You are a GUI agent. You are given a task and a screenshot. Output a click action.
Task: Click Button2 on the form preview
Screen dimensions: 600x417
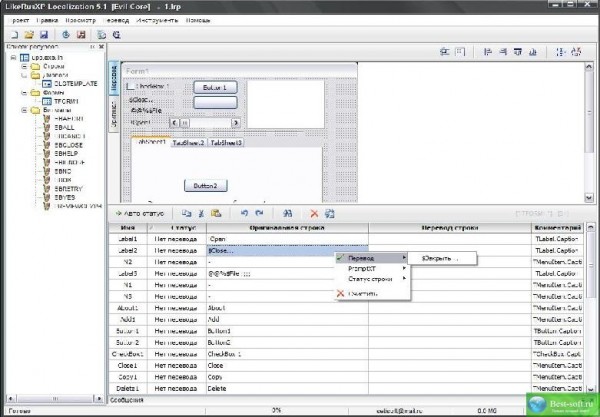pos(205,185)
